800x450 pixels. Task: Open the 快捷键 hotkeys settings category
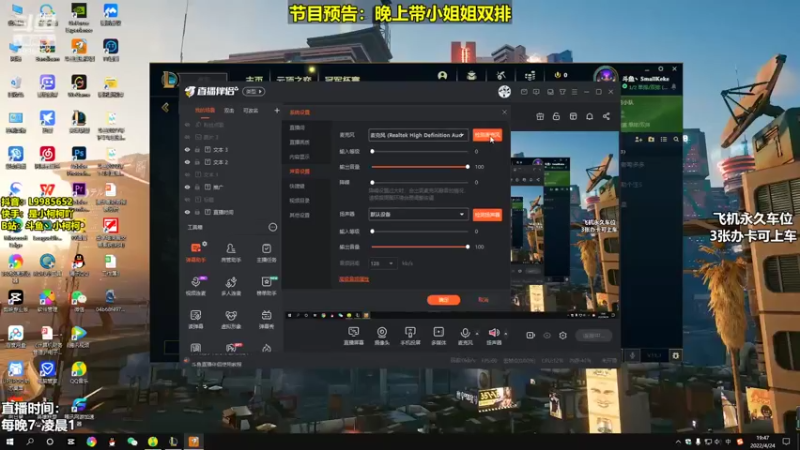pyautogui.click(x=297, y=186)
